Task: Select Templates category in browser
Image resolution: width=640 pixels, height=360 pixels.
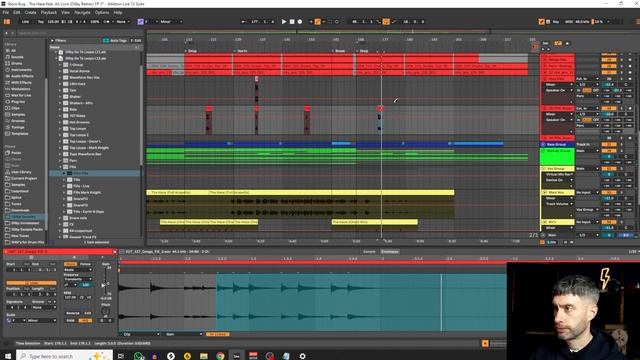Action: [20, 133]
